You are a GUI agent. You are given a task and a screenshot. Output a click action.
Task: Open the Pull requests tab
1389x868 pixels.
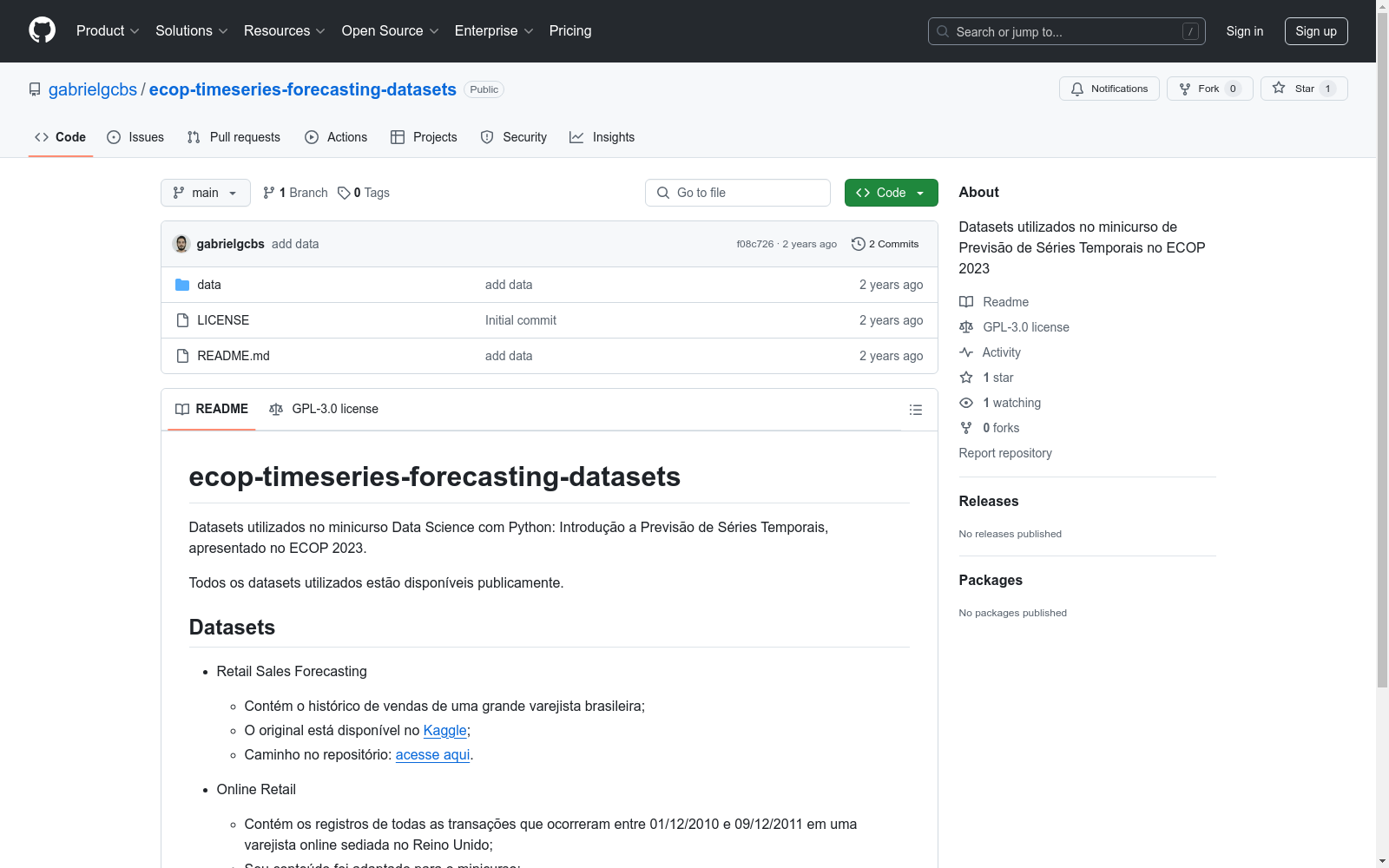pos(234,137)
